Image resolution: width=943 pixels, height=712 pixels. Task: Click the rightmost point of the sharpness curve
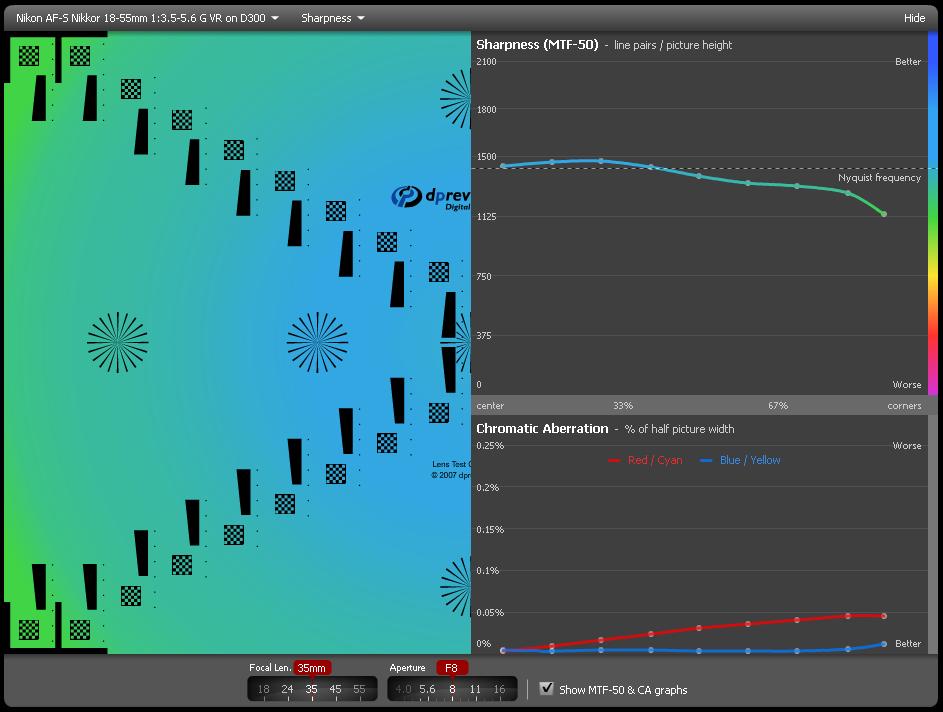[x=883, y=214]
